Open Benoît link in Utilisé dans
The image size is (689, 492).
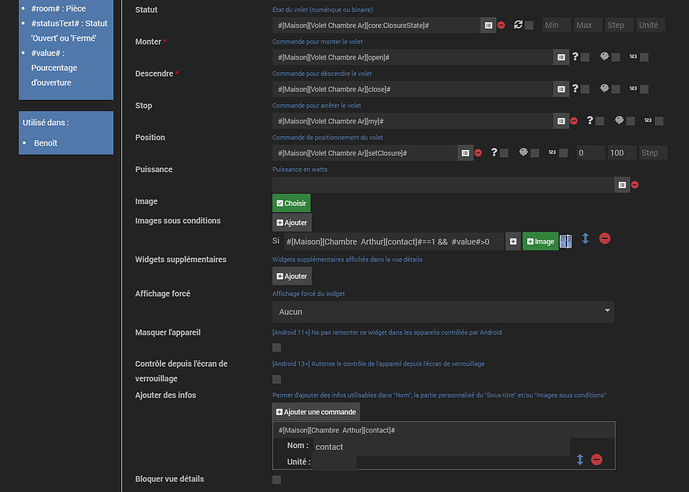click(x=46, y=143)
